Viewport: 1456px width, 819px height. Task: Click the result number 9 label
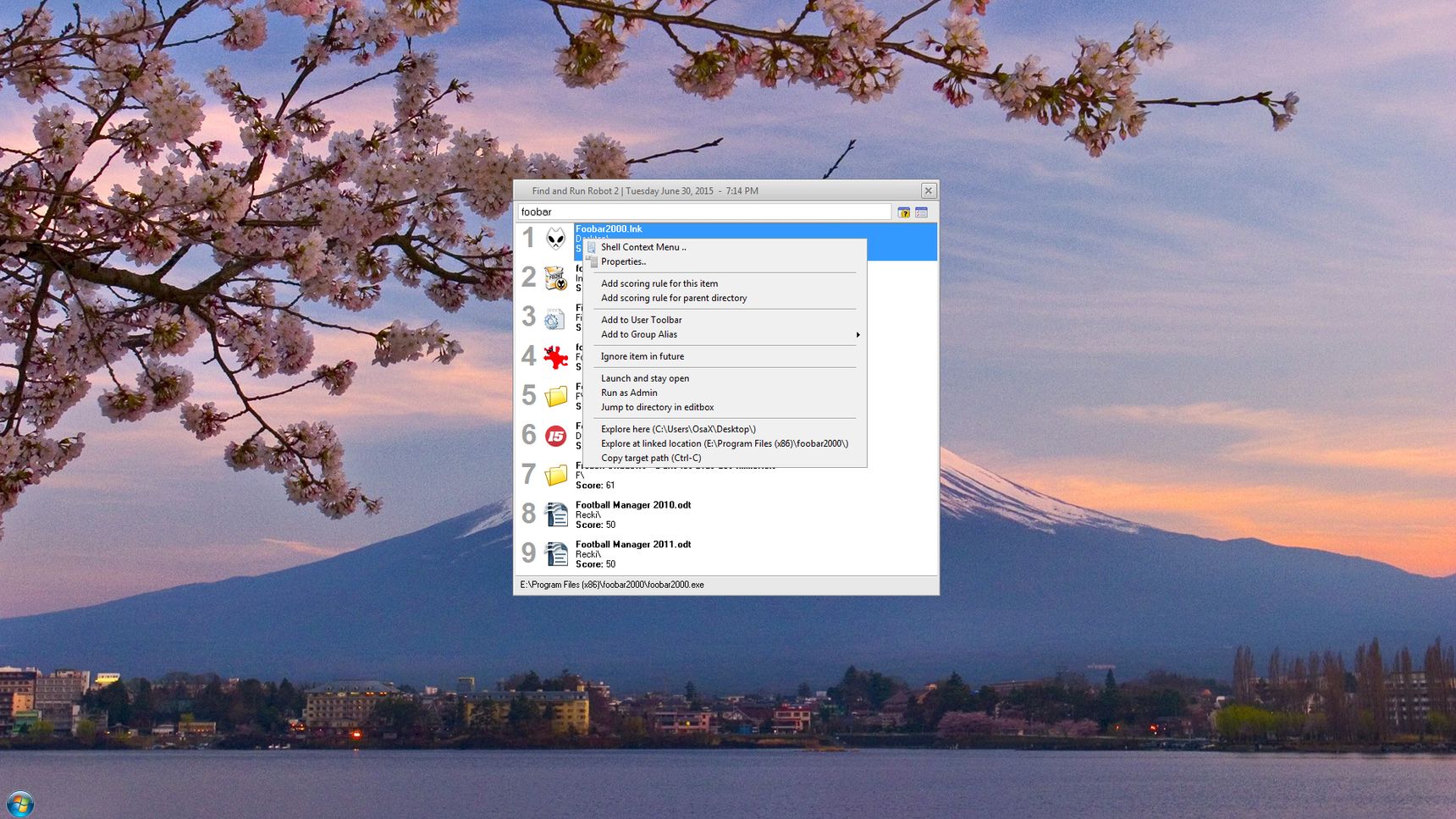click(528, 553)
